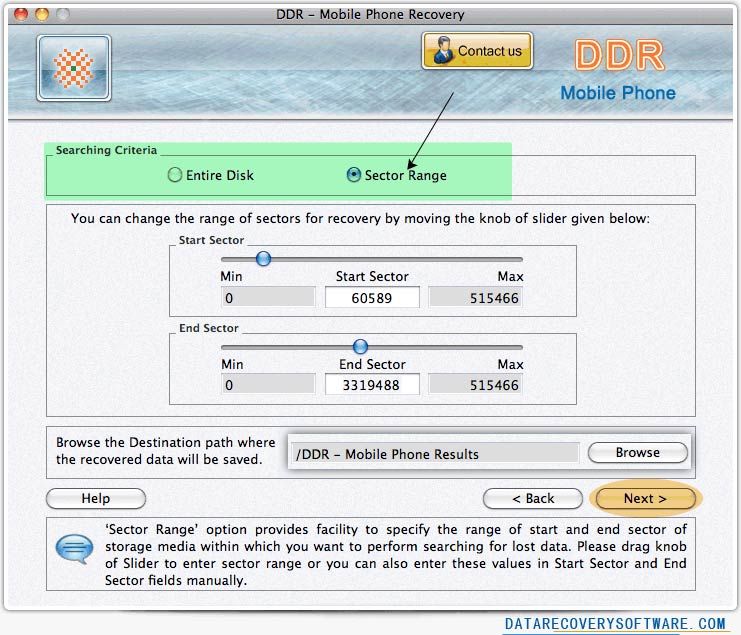
Task: Minimize the window with yellow button
Action: tap(42, 14)
